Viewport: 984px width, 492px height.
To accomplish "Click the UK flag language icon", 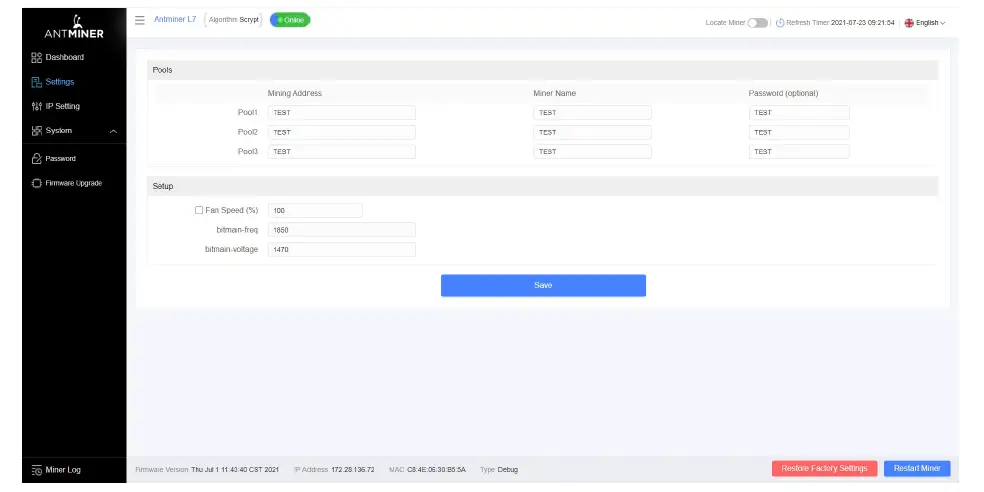I will [909, 23].
